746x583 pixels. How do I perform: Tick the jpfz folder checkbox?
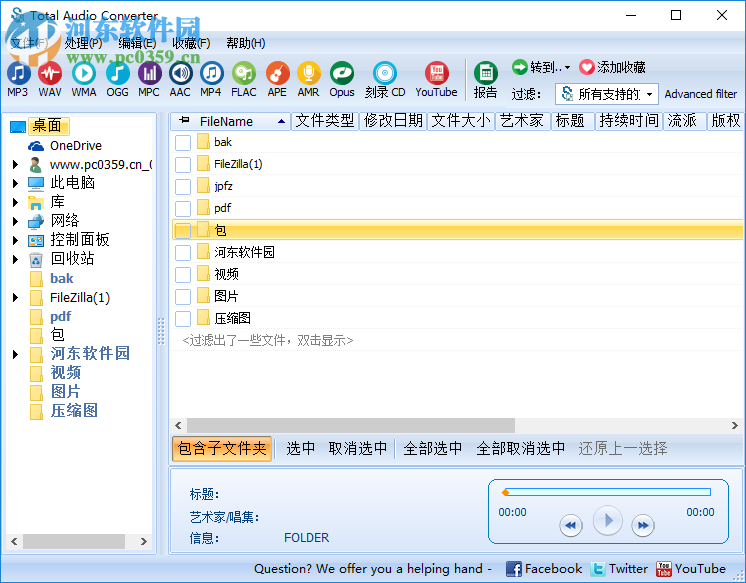point(183,187)
